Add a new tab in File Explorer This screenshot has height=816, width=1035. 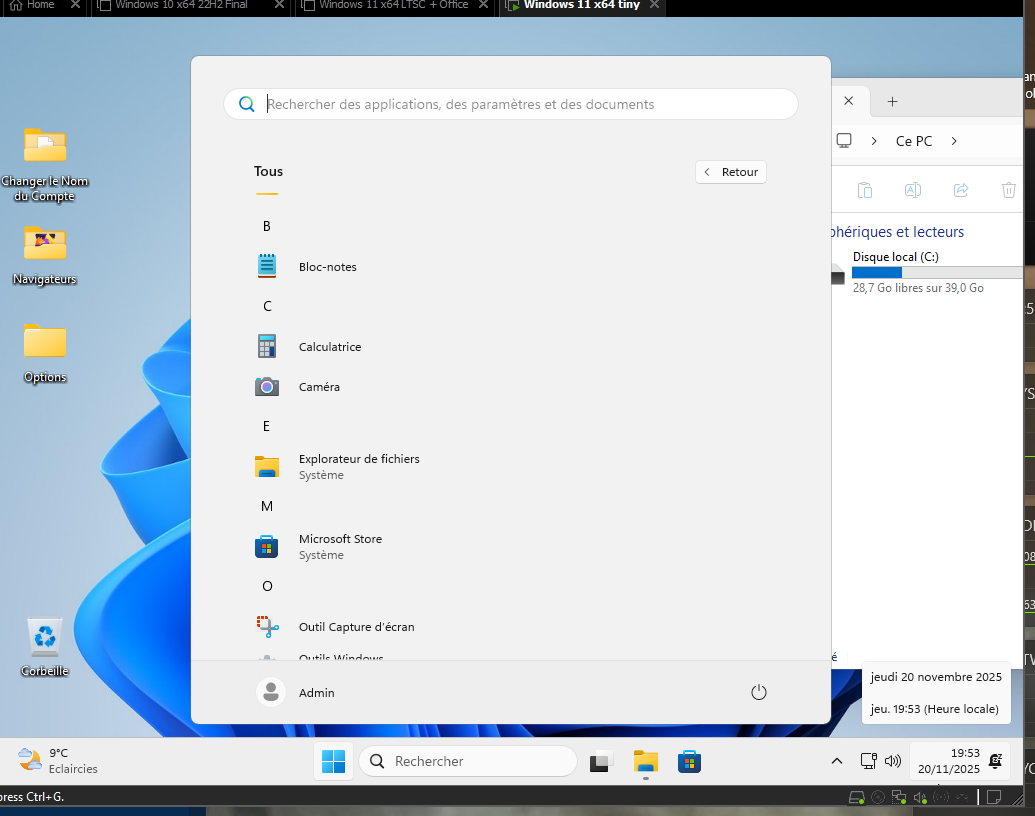tap(893, 101)
